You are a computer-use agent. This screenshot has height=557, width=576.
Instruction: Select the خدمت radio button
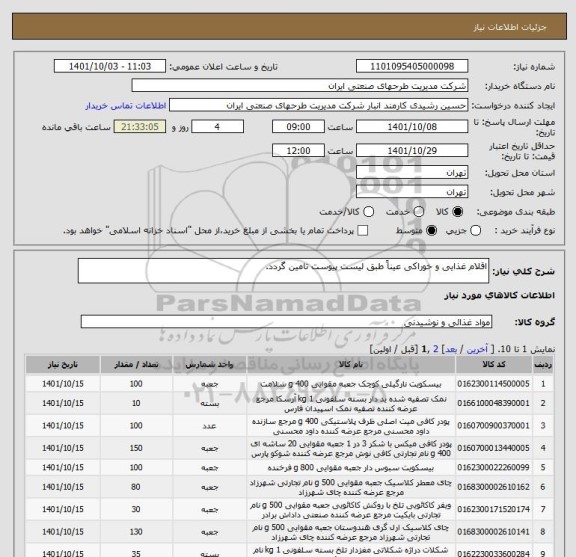tap(419, 212)
